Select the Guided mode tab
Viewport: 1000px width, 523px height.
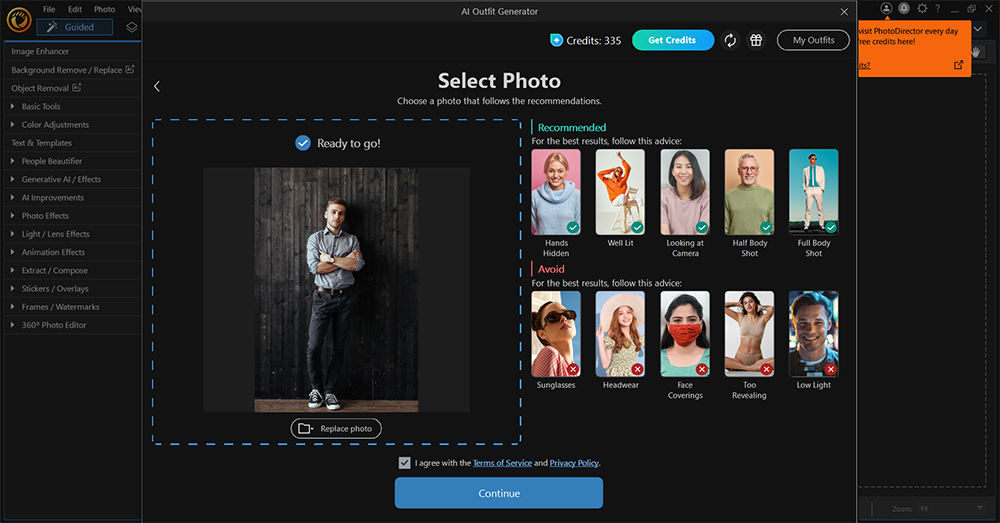click(x=75, y=27)
